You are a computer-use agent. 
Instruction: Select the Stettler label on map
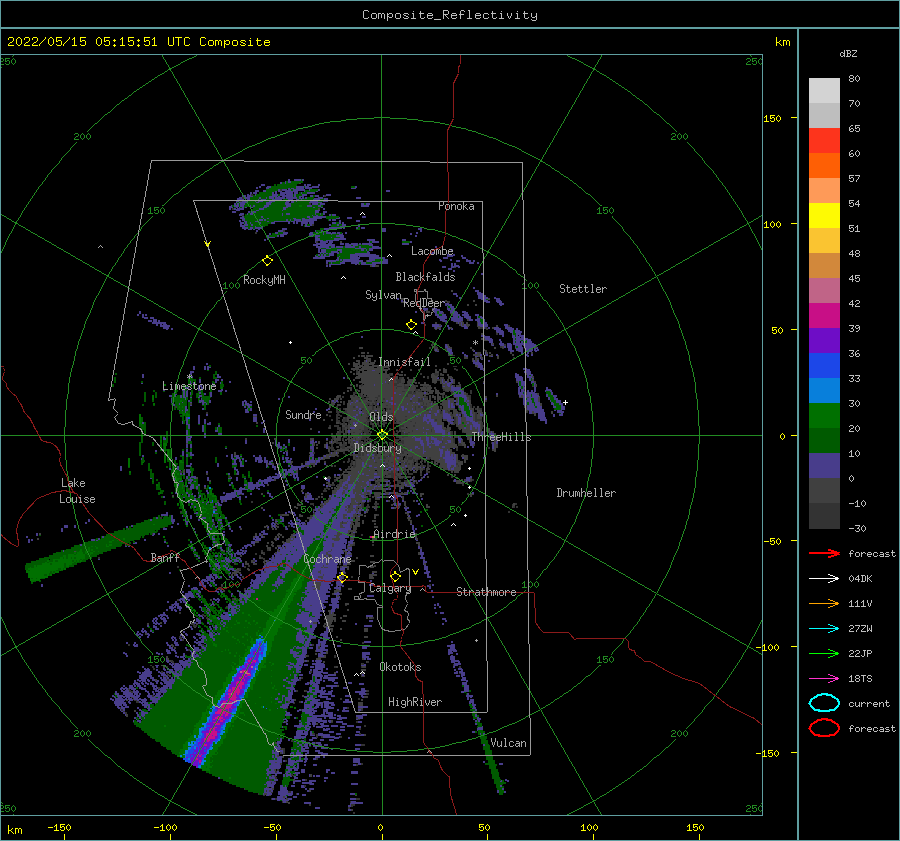pyautogui.click(x=583, y=289)
